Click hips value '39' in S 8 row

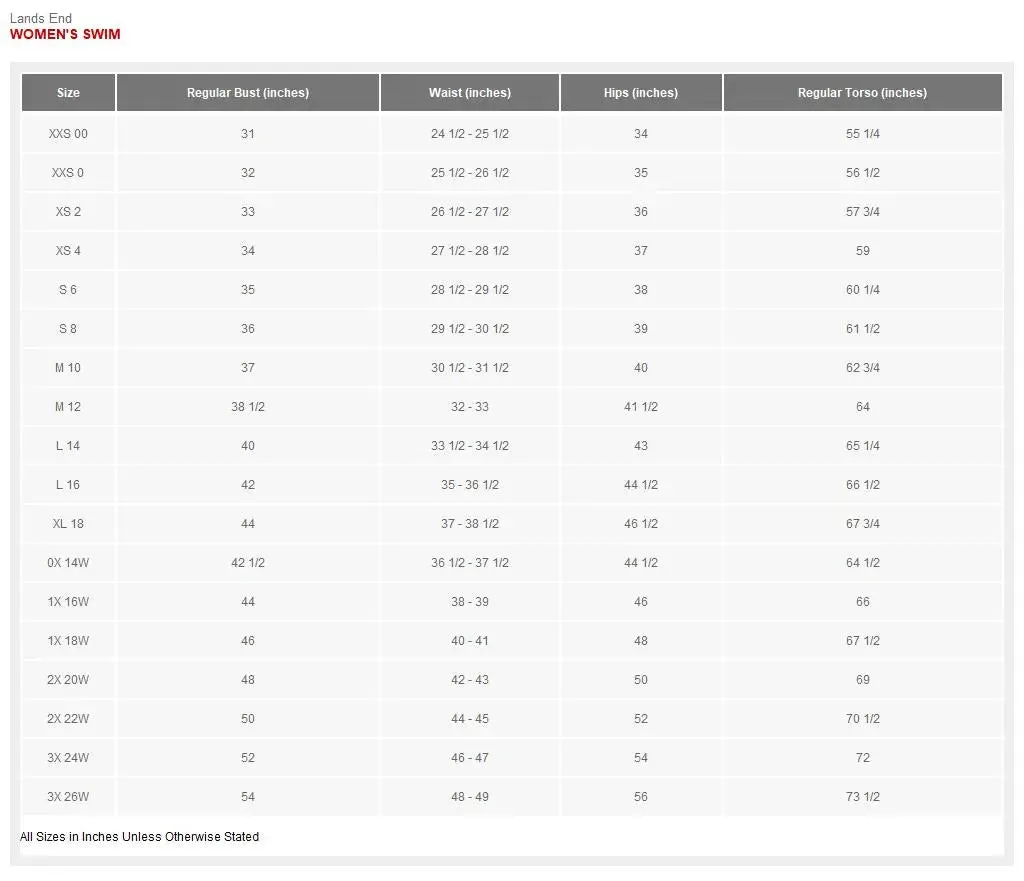click(x=641, y=328)
